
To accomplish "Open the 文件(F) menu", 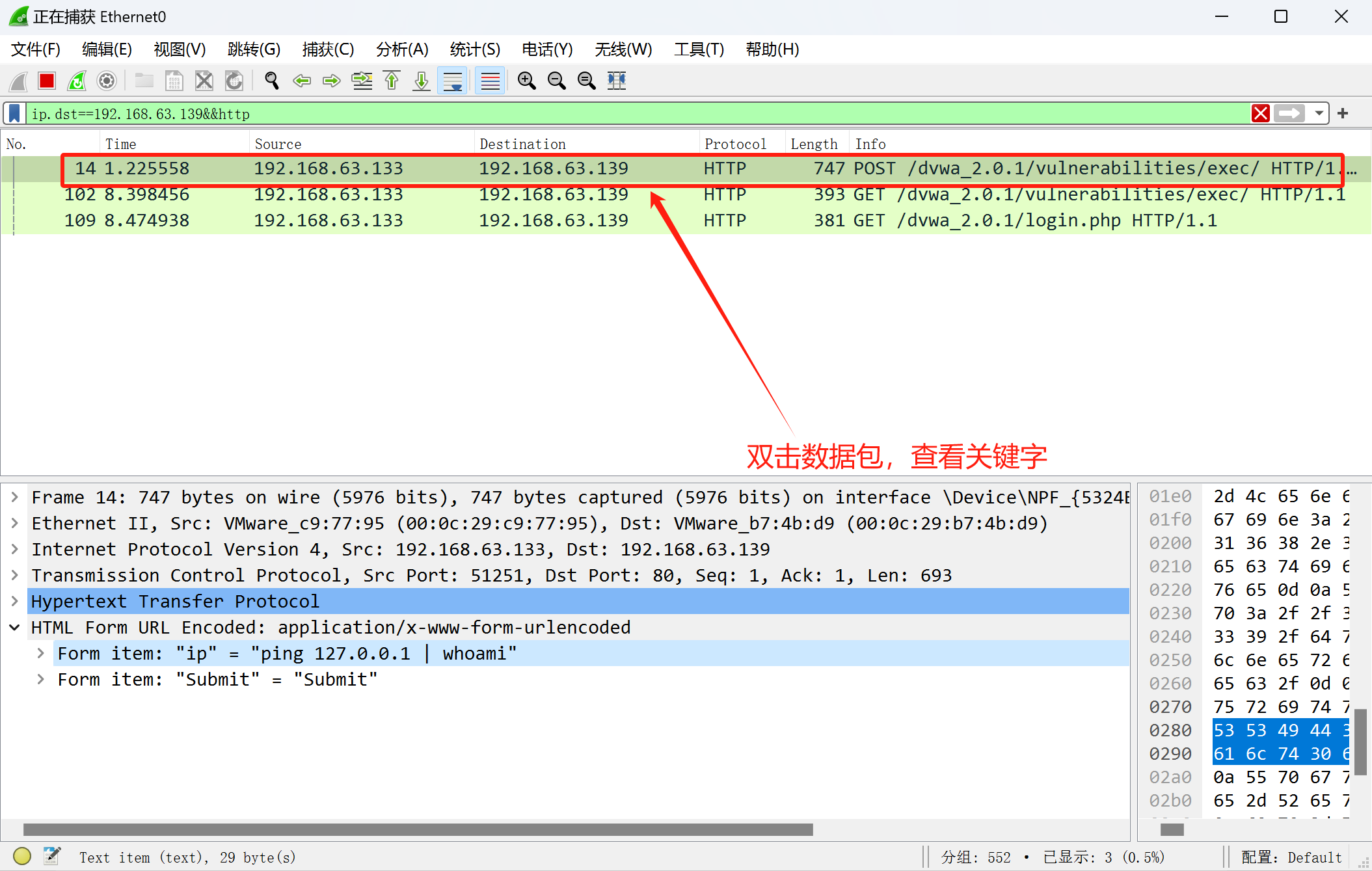I will pyautogui.click(x=36, y=49).
